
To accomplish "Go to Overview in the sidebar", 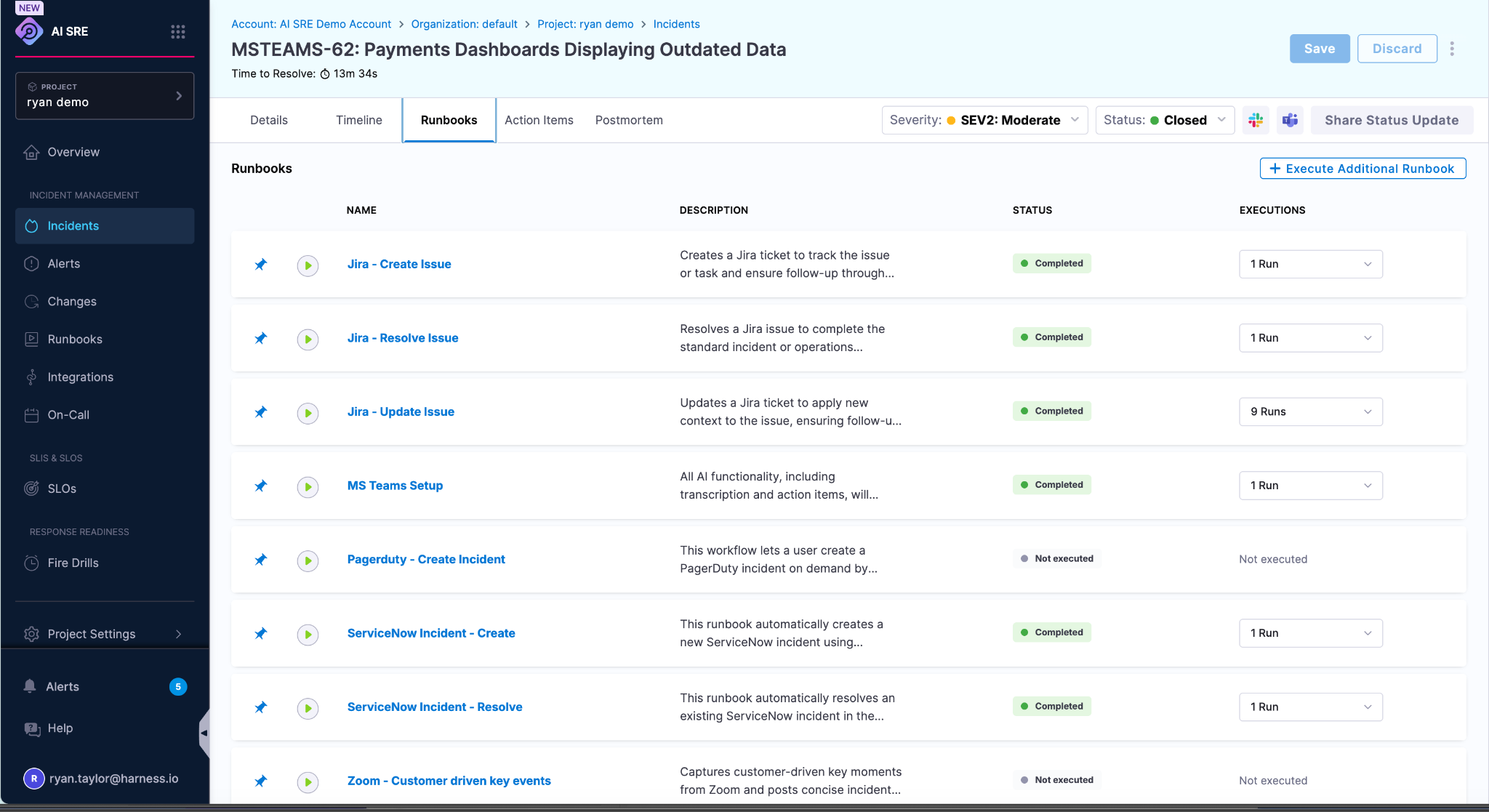I will pyautogui.click(x=105, y=152).
